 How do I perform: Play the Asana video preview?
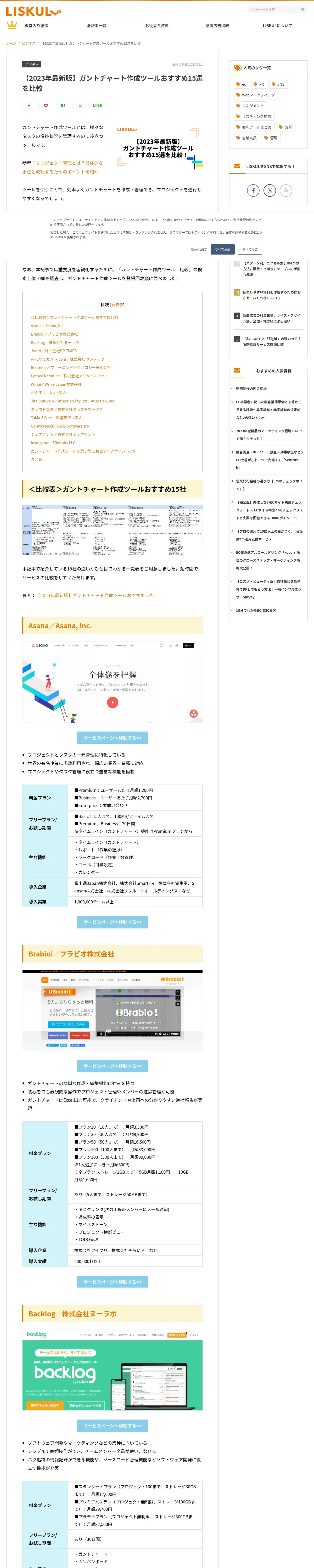pos(112,702)
